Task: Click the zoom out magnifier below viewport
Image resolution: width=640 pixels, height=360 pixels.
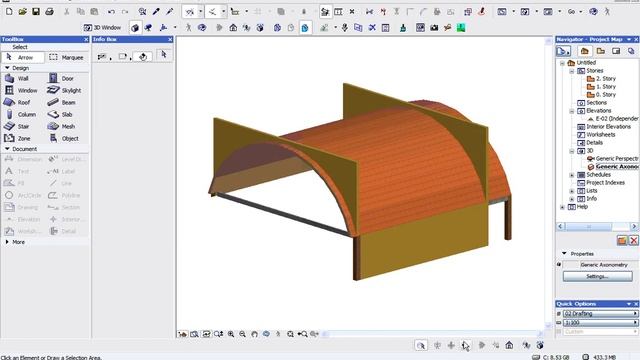Action: click(242, 334)
